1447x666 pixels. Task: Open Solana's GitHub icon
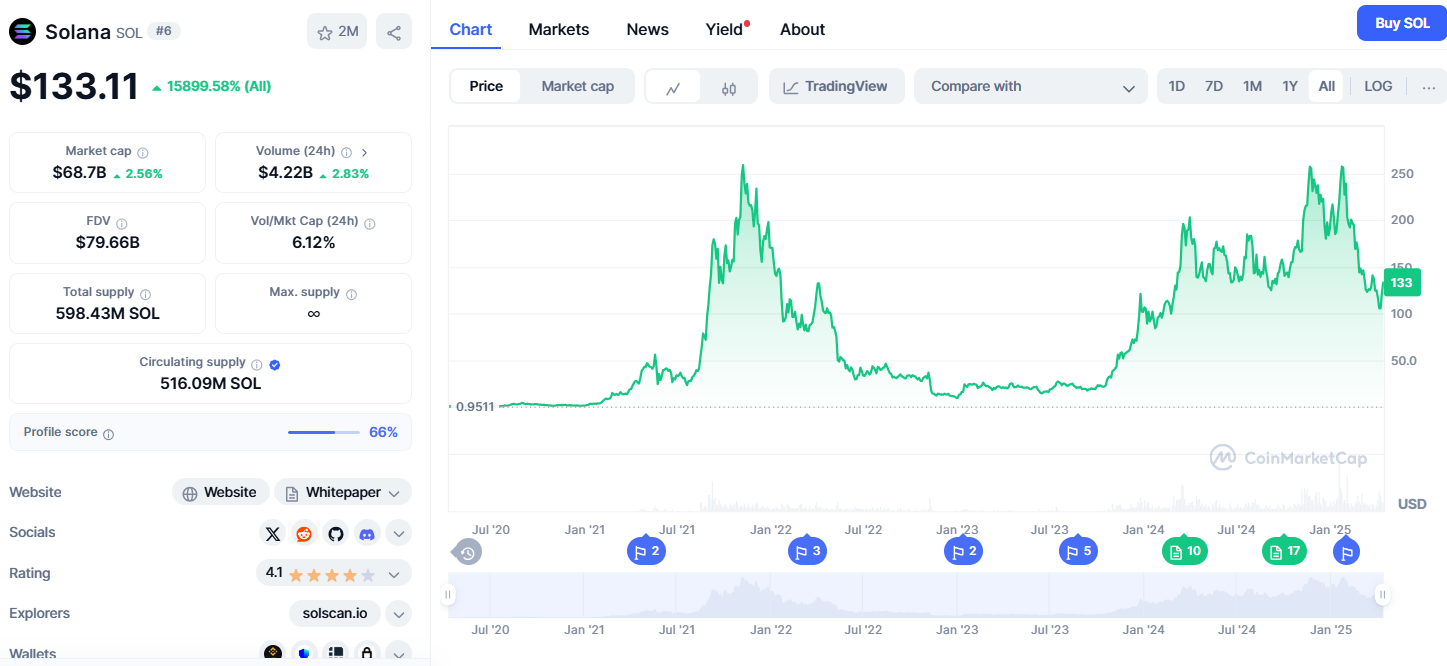335,533
